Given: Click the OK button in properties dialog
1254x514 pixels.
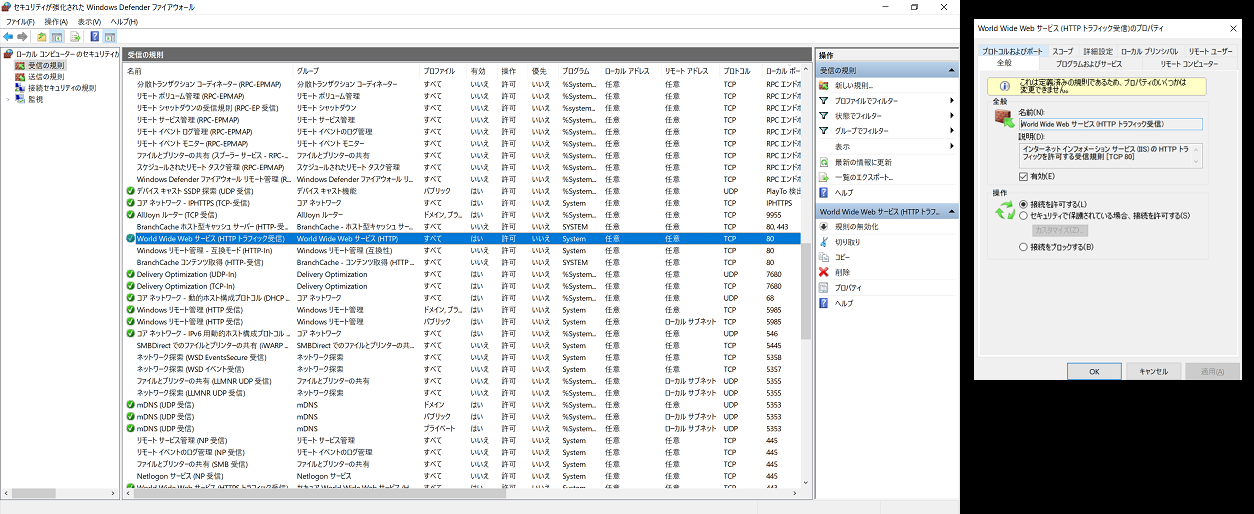Looking at the screenshot, I should (x=1094, y=371).
